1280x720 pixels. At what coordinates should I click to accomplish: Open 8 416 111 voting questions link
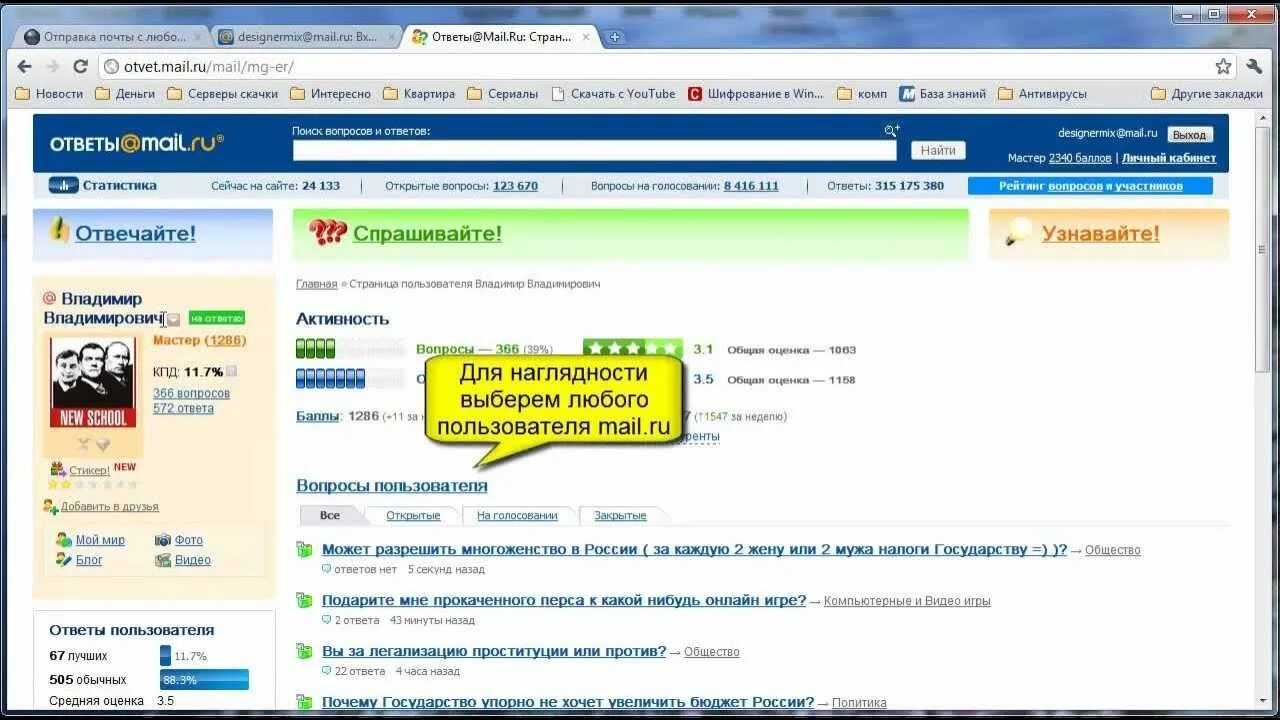click(751, 186)
